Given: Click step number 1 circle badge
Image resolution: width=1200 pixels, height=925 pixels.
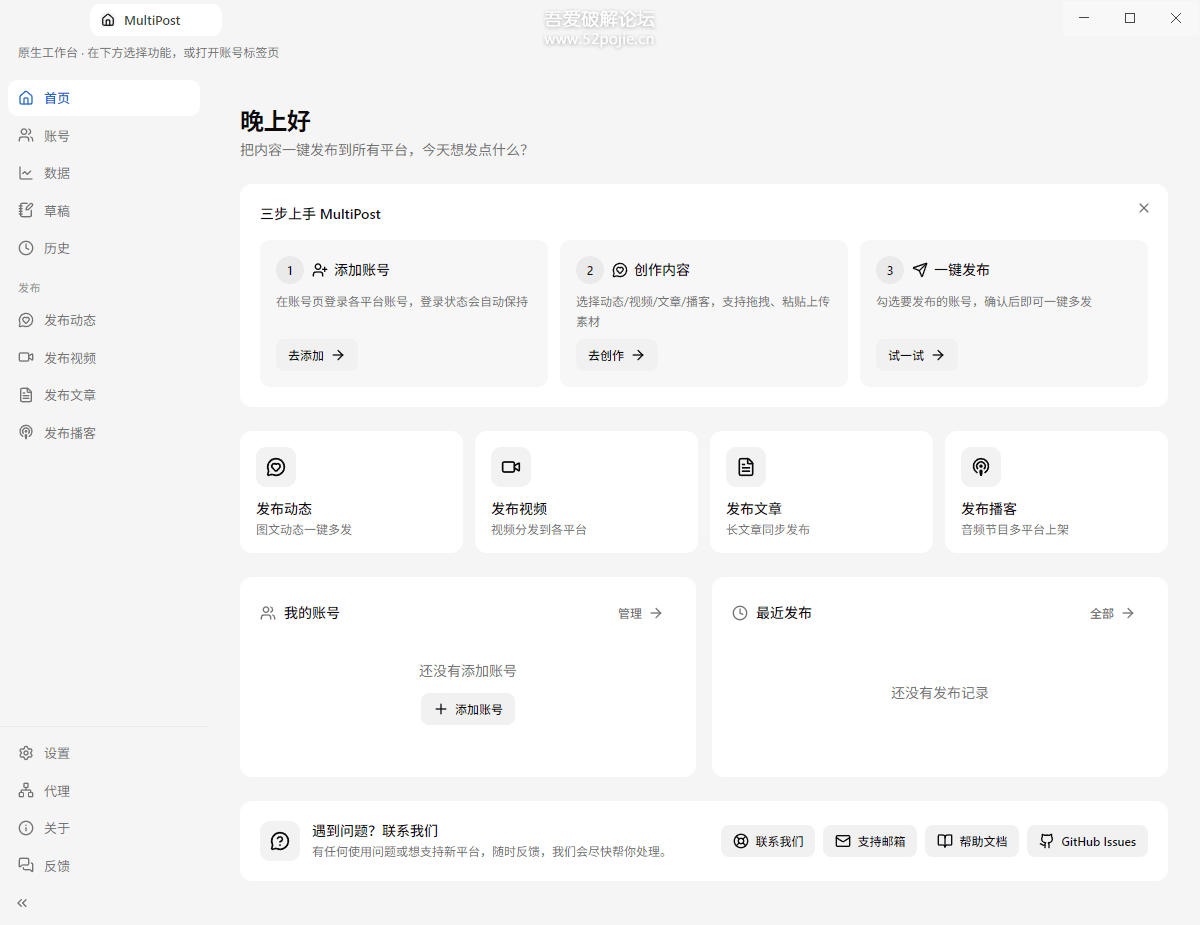Looking at the screenshot, I should 290,270.
